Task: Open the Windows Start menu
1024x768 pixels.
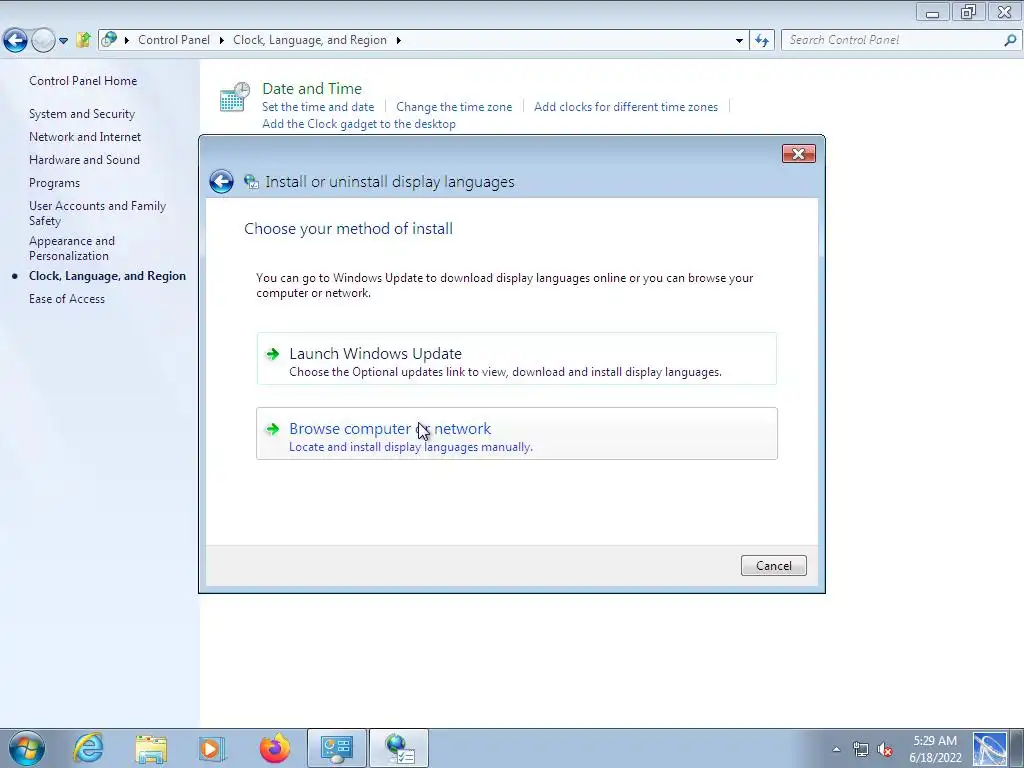Action: coord(27,748)
